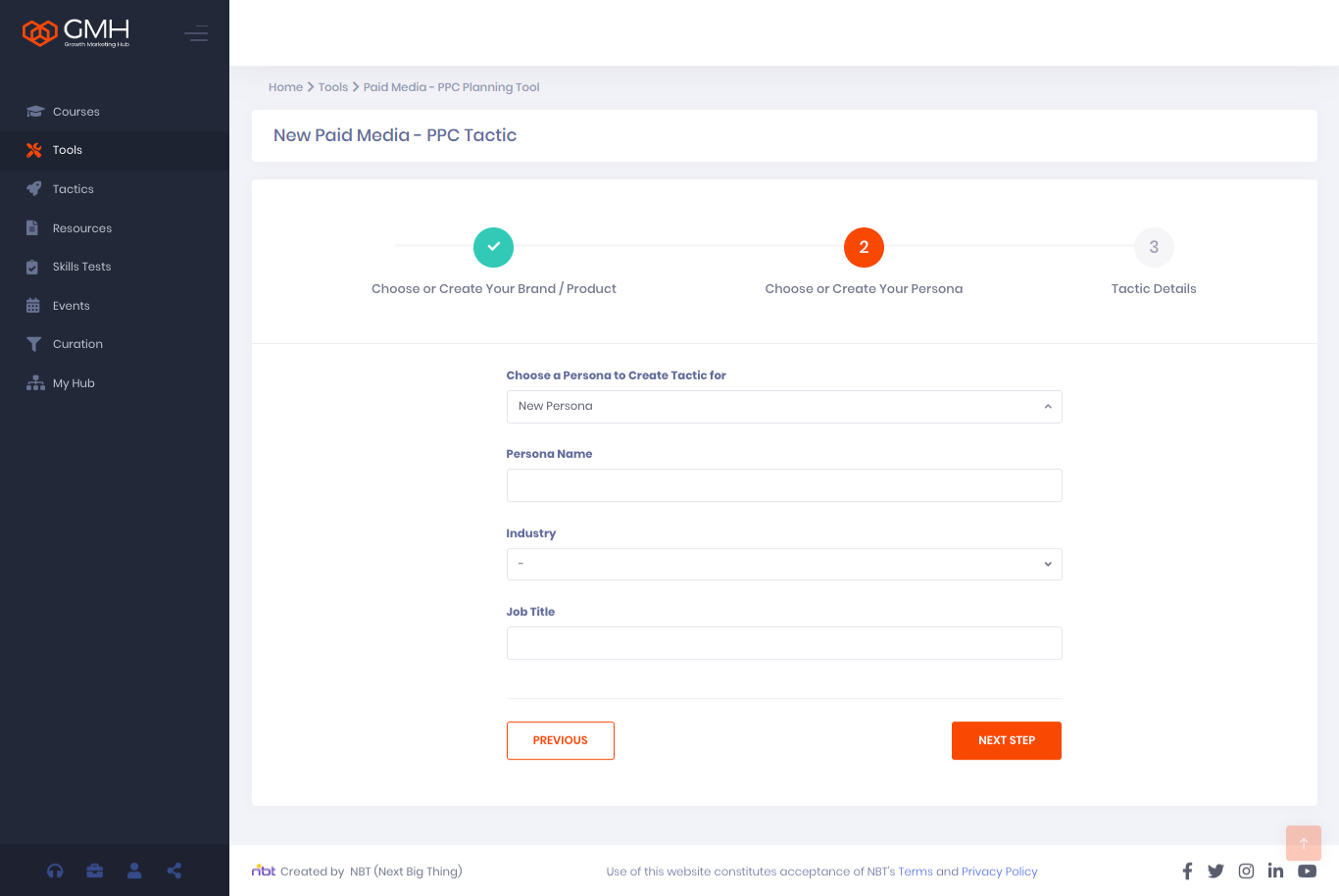Screen dimensions: 1339x896
Task: Open Courses in the sidebar menu
Action: (x=115, y=112)
